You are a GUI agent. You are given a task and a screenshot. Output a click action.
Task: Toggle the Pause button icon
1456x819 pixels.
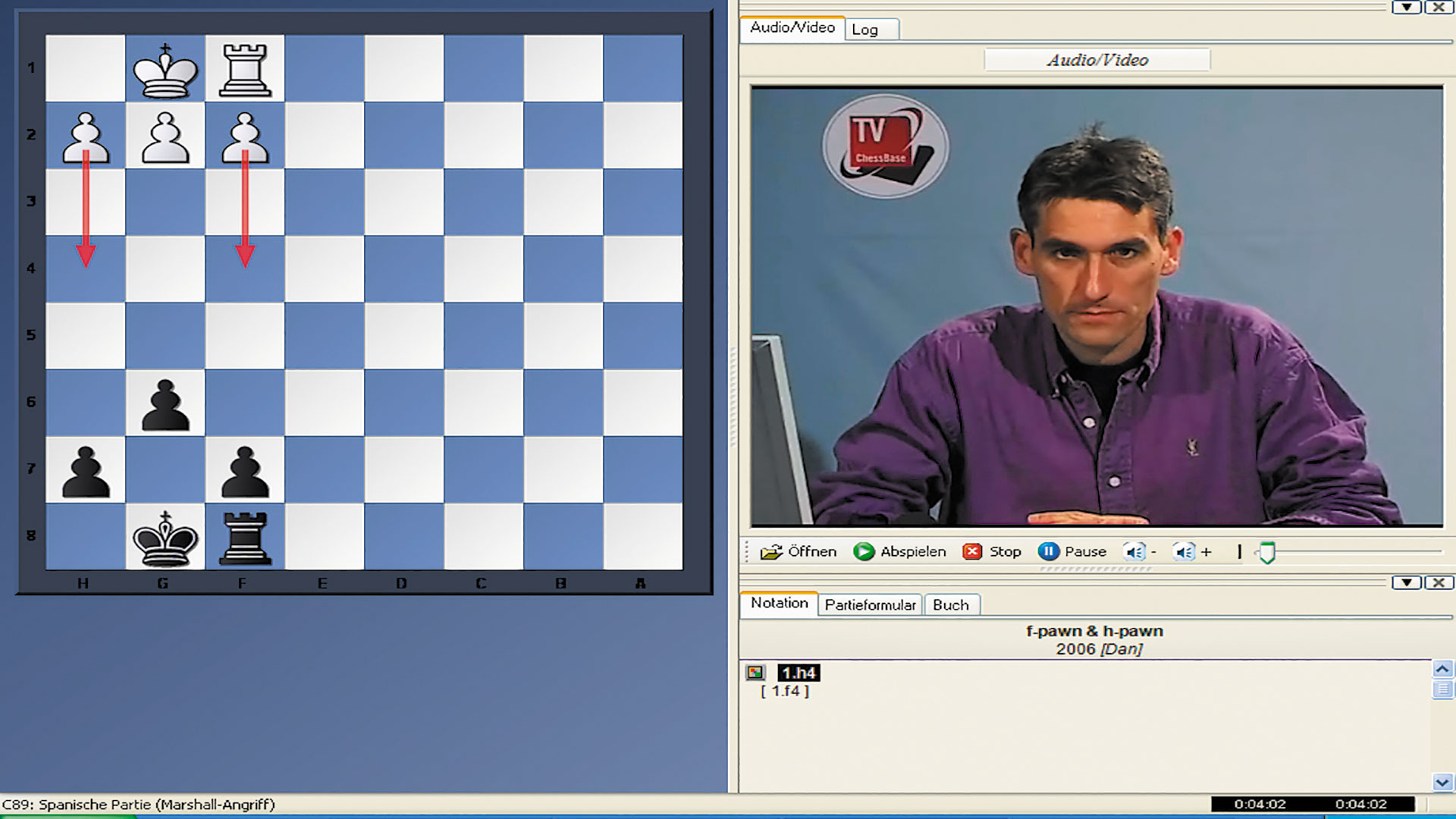coord(1048,552)
